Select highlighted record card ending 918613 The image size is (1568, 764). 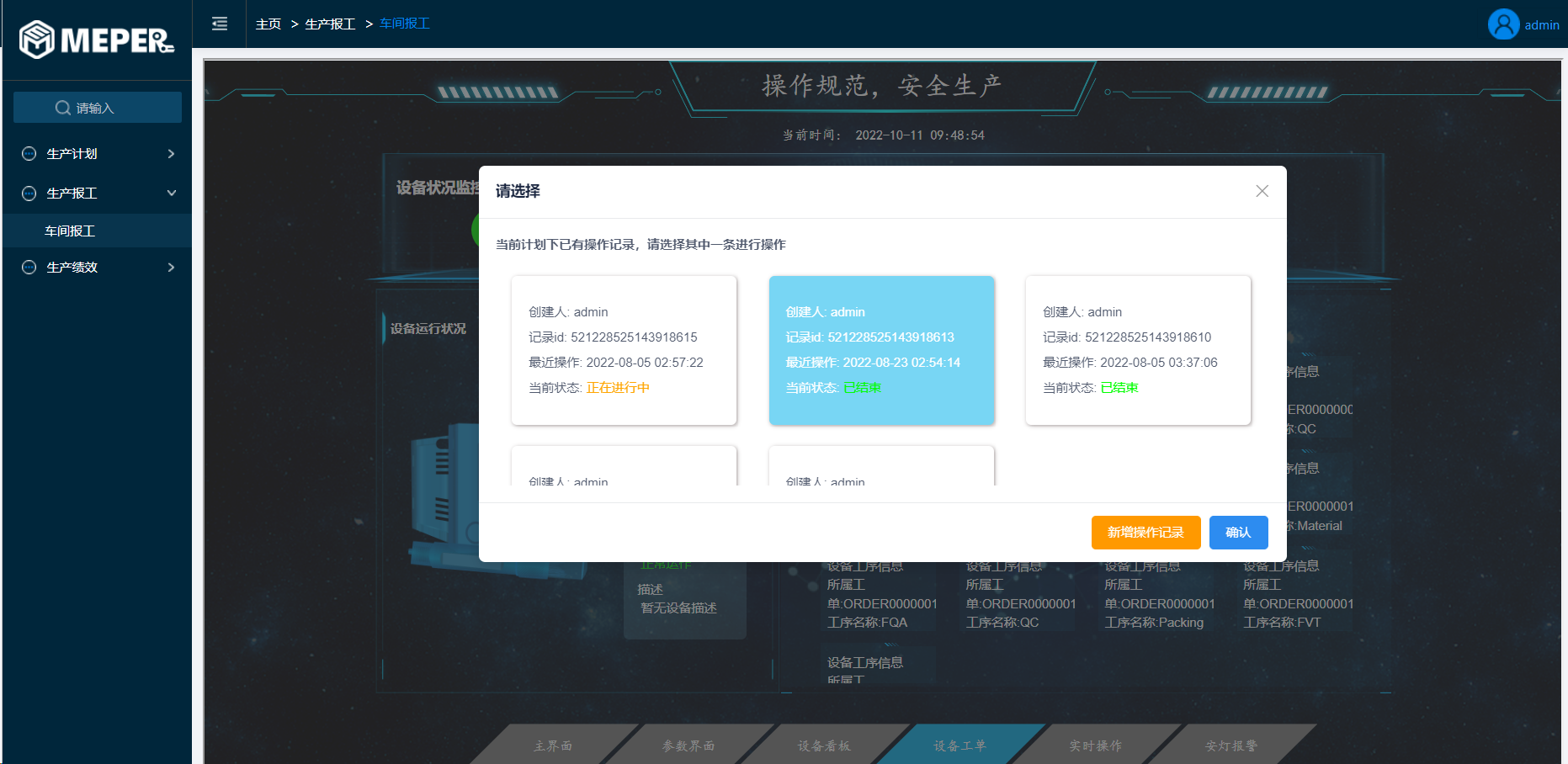[x=881, y=350]
